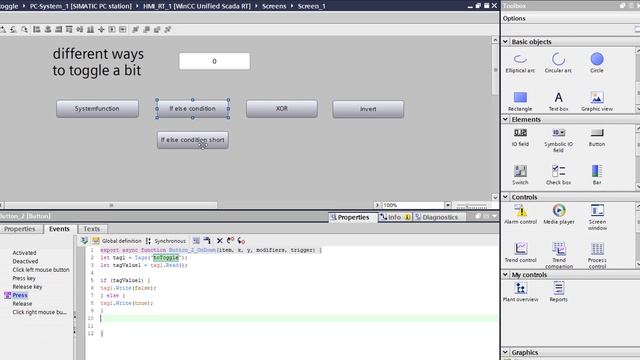Click the XOR button on canvas
Viewport: 640px width, 360px height.
point(282,109)
